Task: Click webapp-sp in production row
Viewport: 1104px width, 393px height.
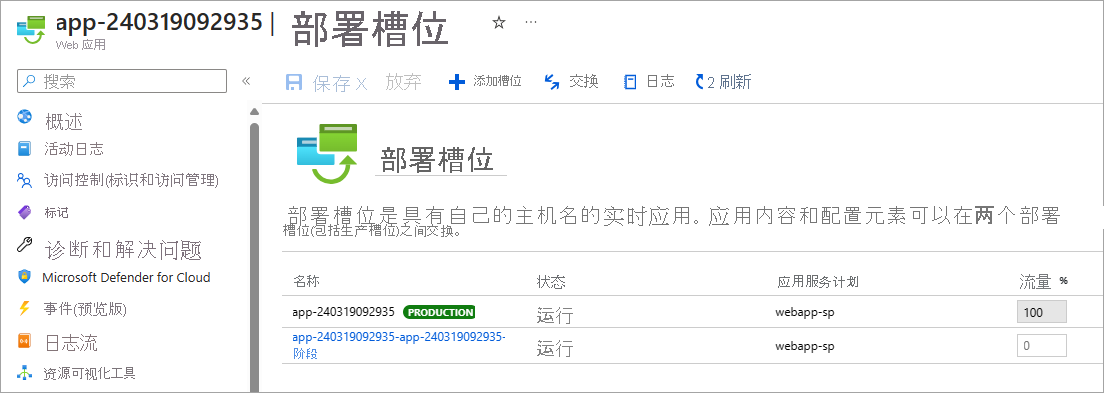Action: 805,313
